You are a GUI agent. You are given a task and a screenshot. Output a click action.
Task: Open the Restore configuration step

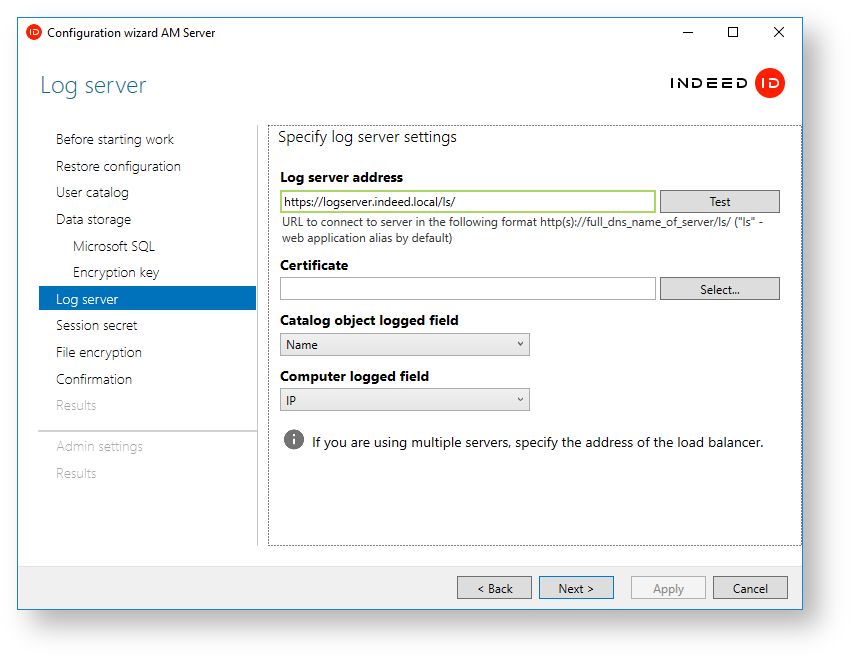118,166
